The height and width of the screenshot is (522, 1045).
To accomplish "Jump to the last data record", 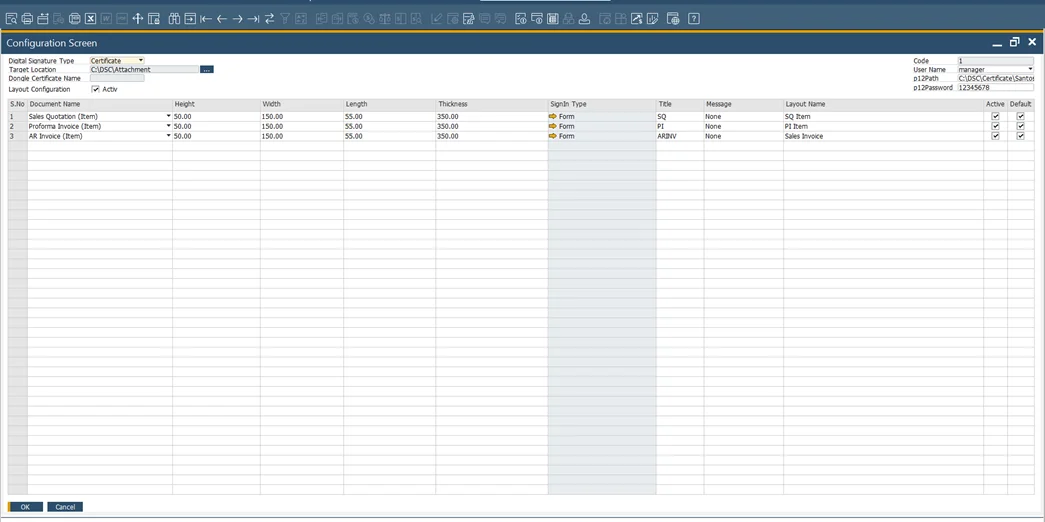I will tap(254, 19).
